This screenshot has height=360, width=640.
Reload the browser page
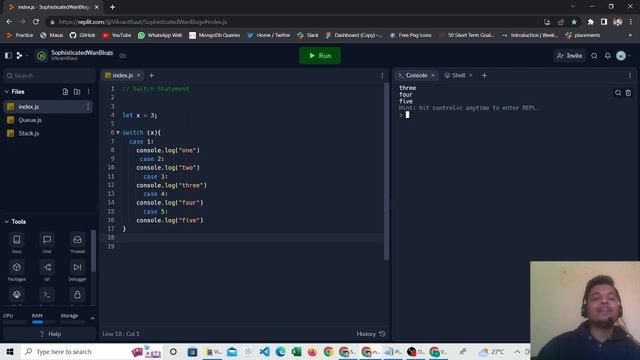pyautogui.click(x=36, y=22)
